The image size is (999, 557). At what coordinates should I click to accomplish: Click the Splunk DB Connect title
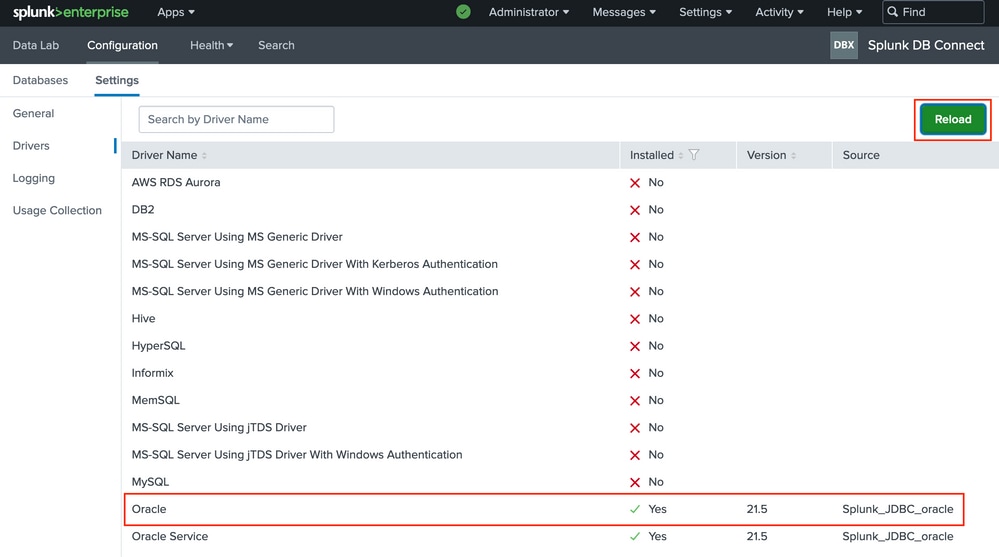point(926,45)
